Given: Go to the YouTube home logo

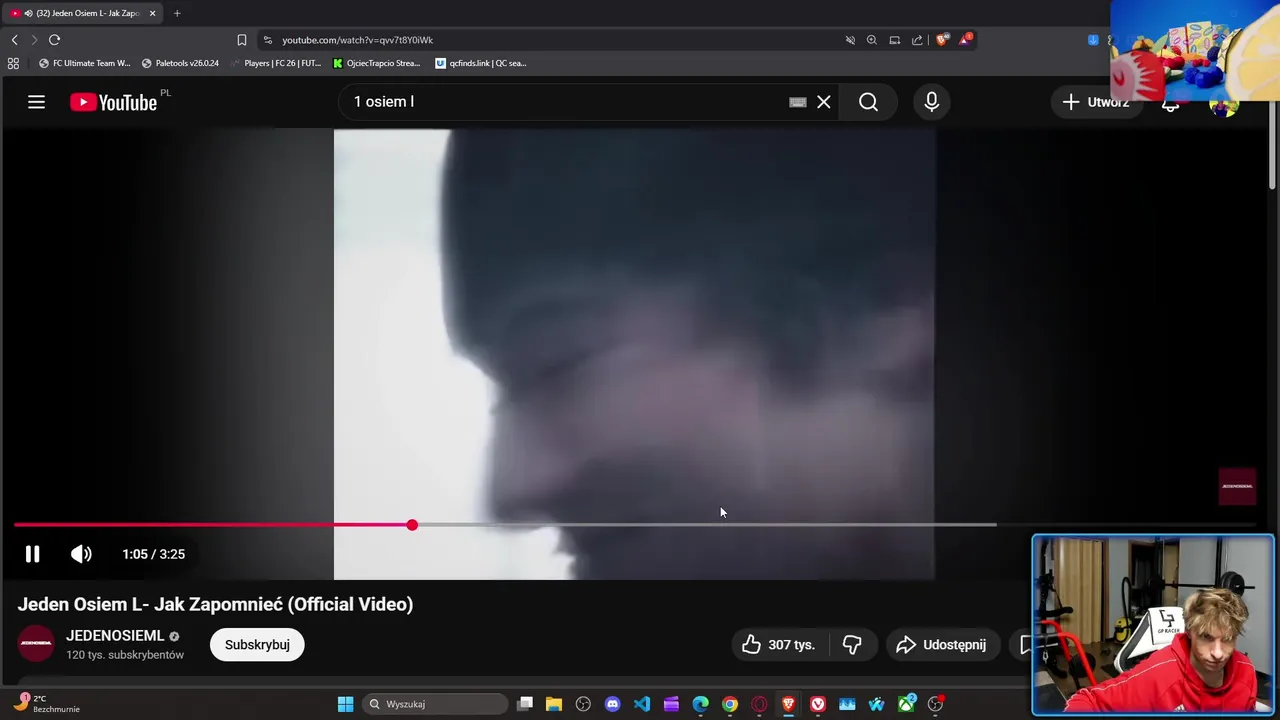Looking at the screenshot, I should pos(113,102).
